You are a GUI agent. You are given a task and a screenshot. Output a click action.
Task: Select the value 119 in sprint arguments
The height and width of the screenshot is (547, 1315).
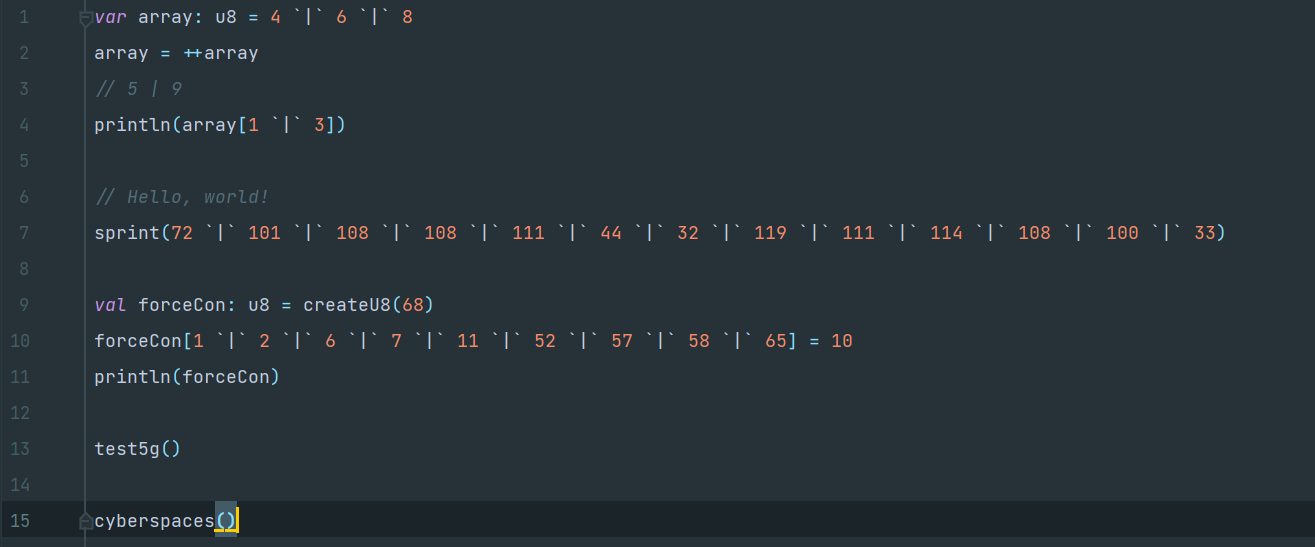770,233
